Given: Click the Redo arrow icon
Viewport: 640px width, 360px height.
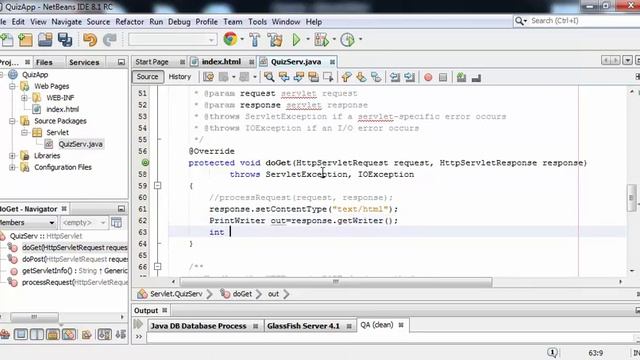Looking at the screenshot, I should pos(109,40).
